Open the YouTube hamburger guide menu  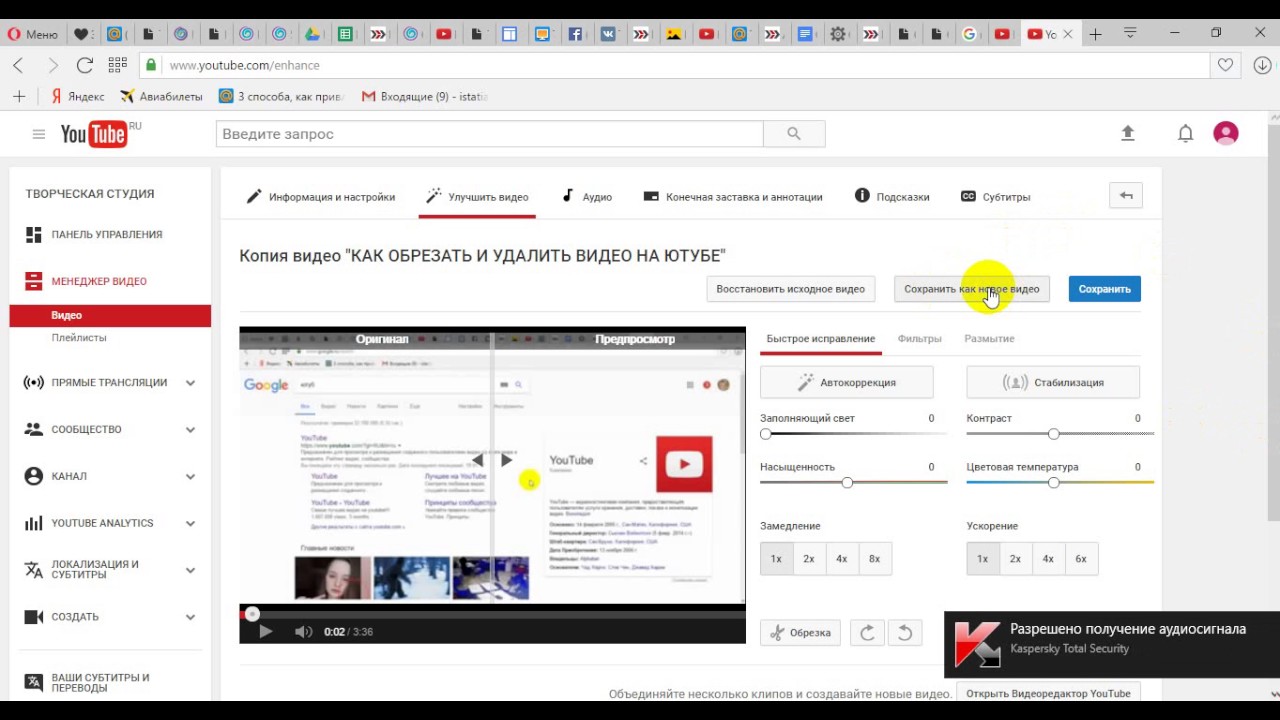click(x=39, y=134)
